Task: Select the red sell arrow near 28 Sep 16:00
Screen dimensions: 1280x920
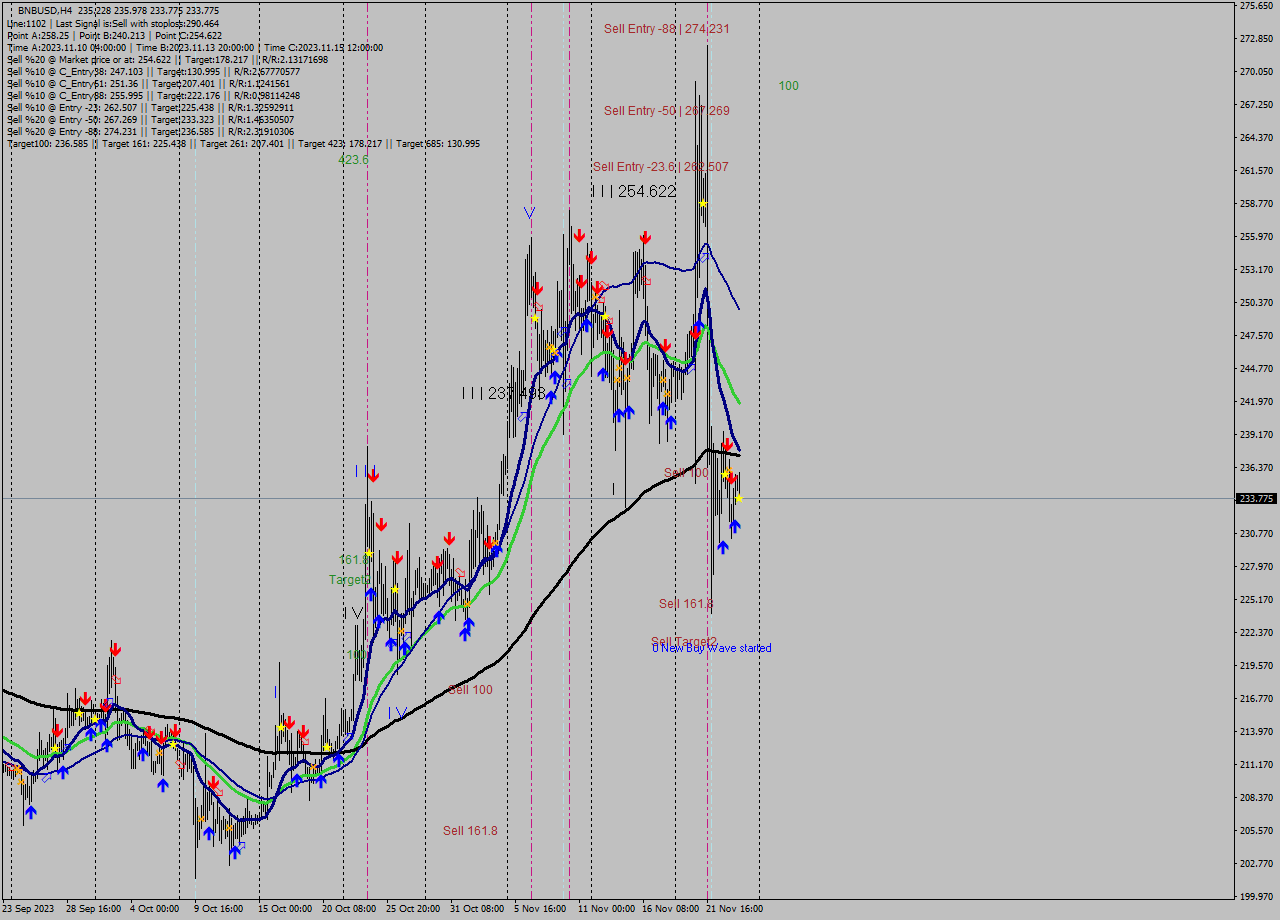Action: click(x=86, y=697)
